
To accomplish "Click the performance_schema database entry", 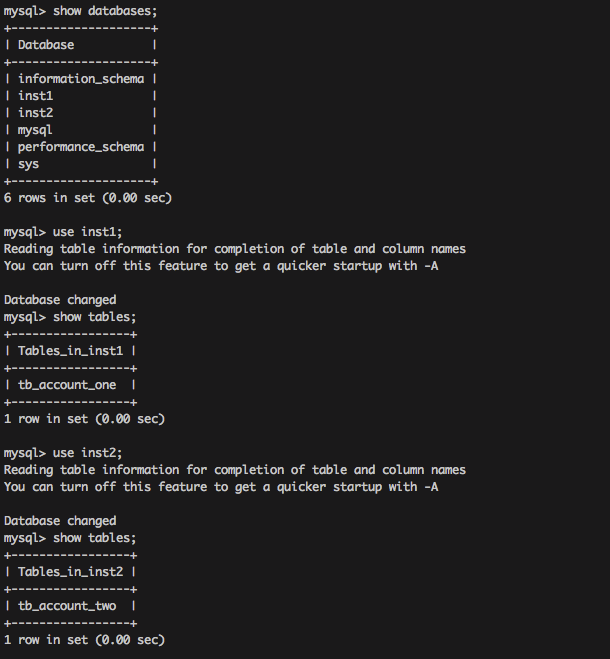I will tap(81, 147).
